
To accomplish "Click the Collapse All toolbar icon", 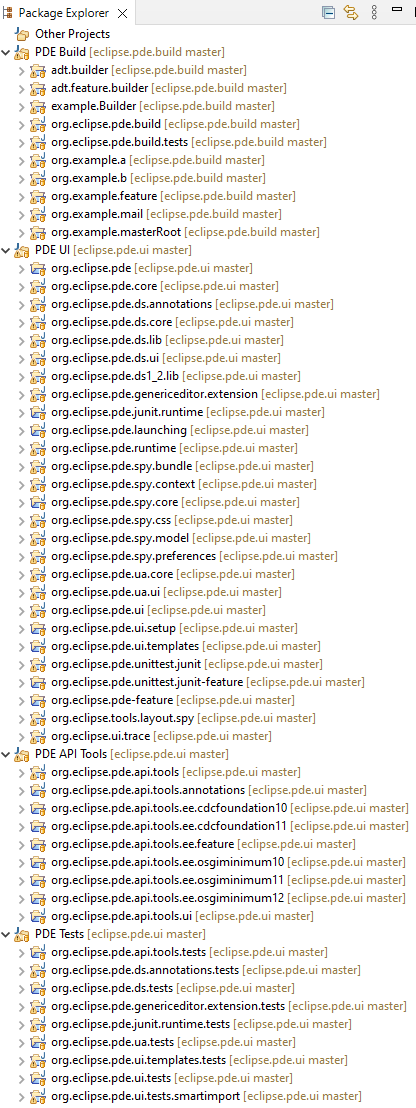I will (x=328, y=12).
